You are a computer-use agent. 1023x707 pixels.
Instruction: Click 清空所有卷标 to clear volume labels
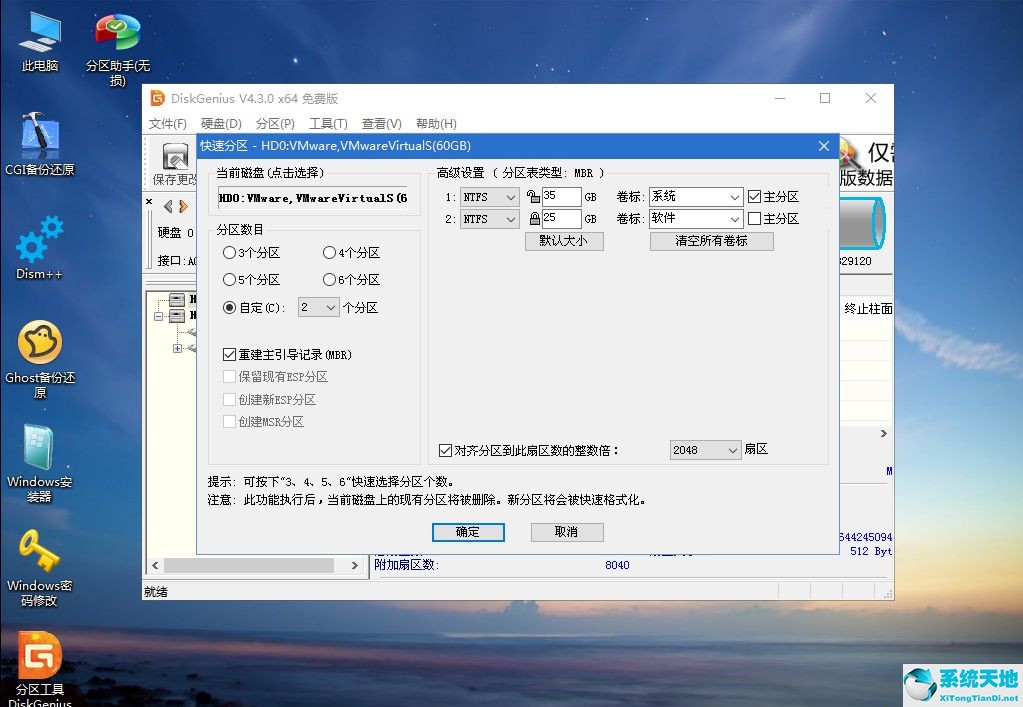click(711, 241)
